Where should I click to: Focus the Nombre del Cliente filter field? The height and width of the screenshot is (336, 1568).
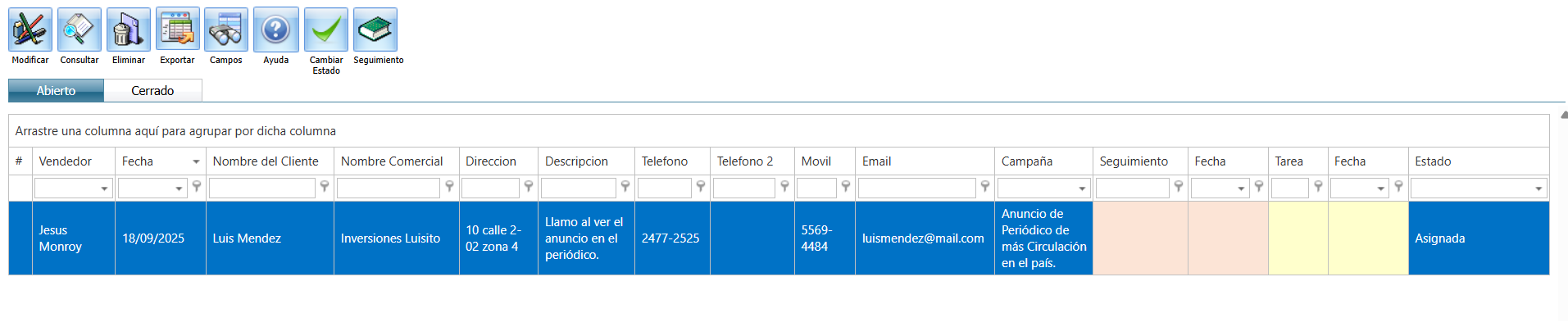262,188
